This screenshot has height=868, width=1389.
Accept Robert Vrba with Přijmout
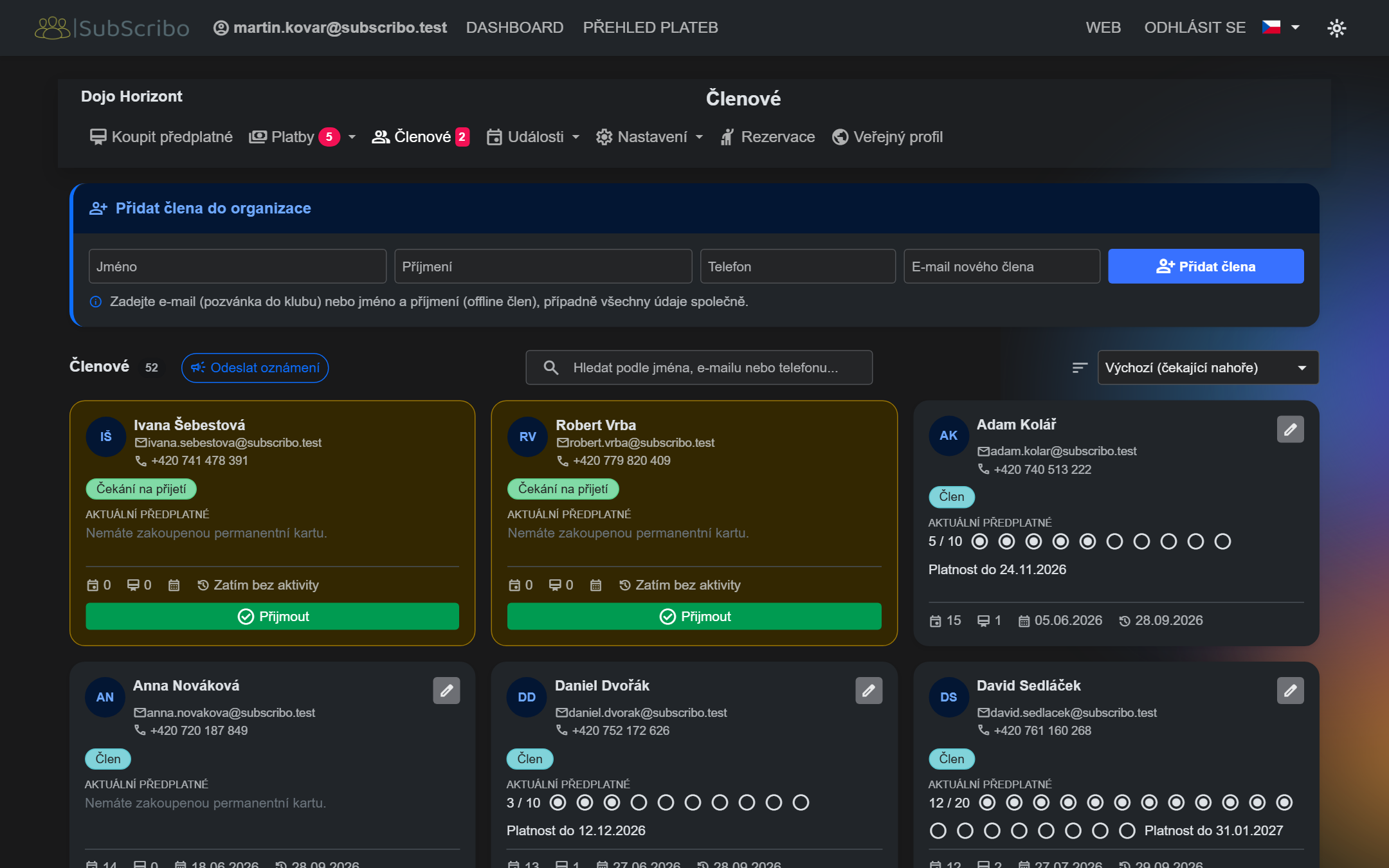(x=694, y=617)
